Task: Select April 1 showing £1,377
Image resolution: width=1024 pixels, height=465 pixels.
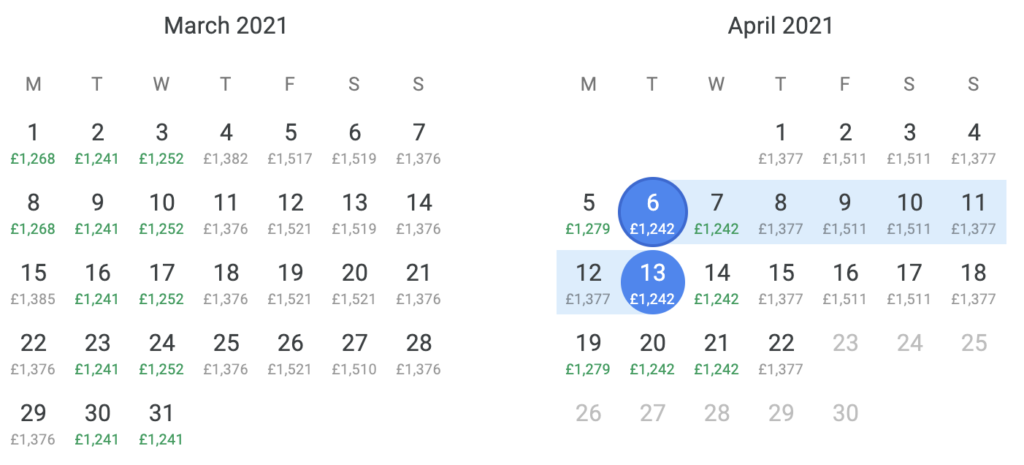Action: (780, 144)
